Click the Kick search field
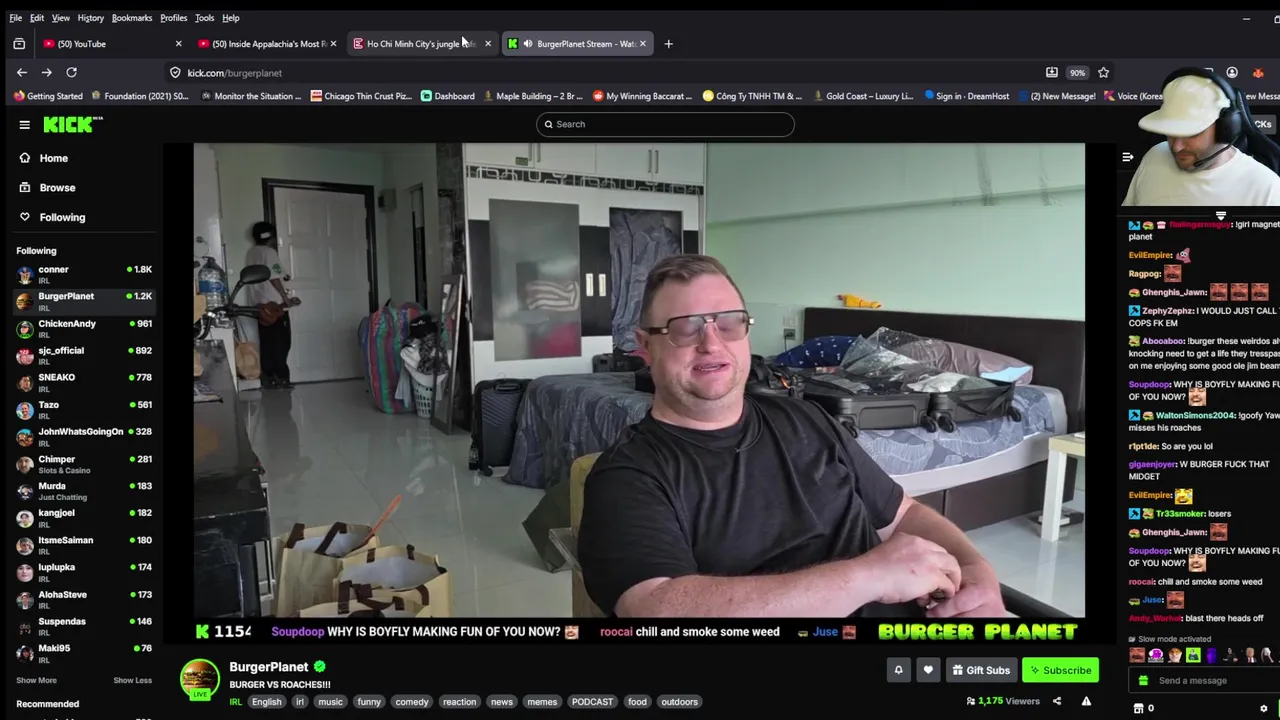 pos(665,124)
